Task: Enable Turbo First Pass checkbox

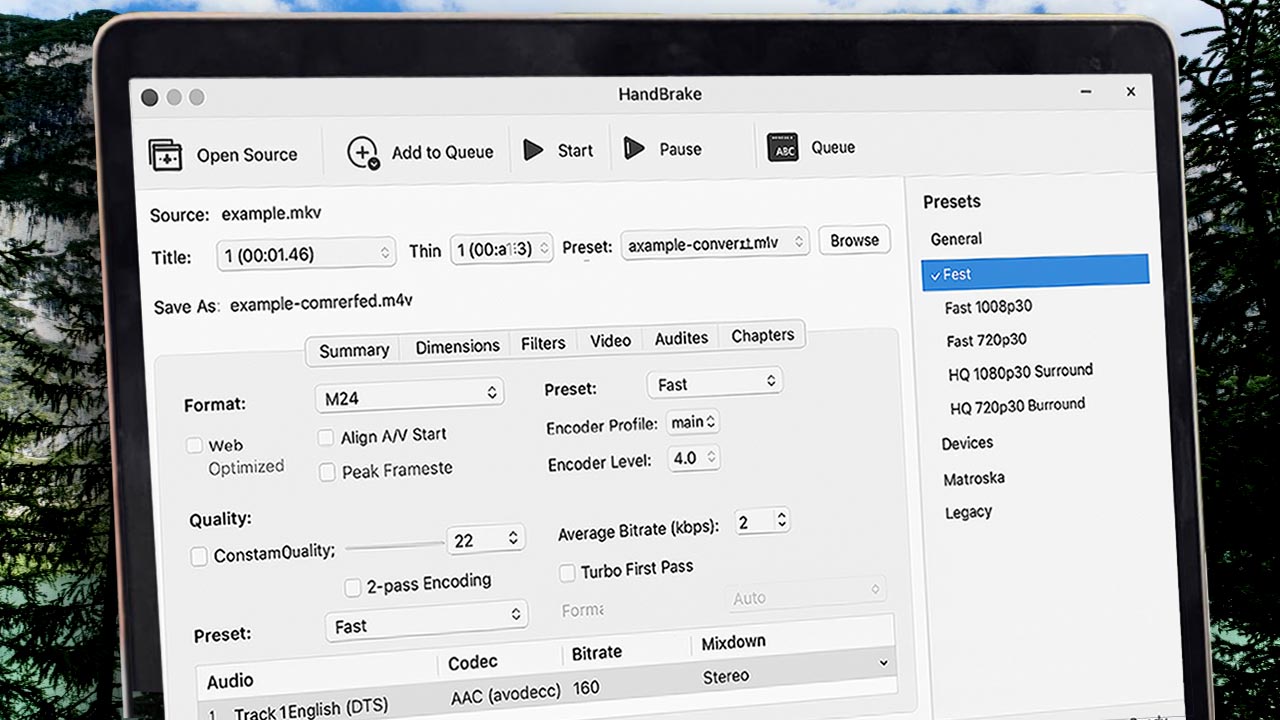Action: tap(566, 572)
